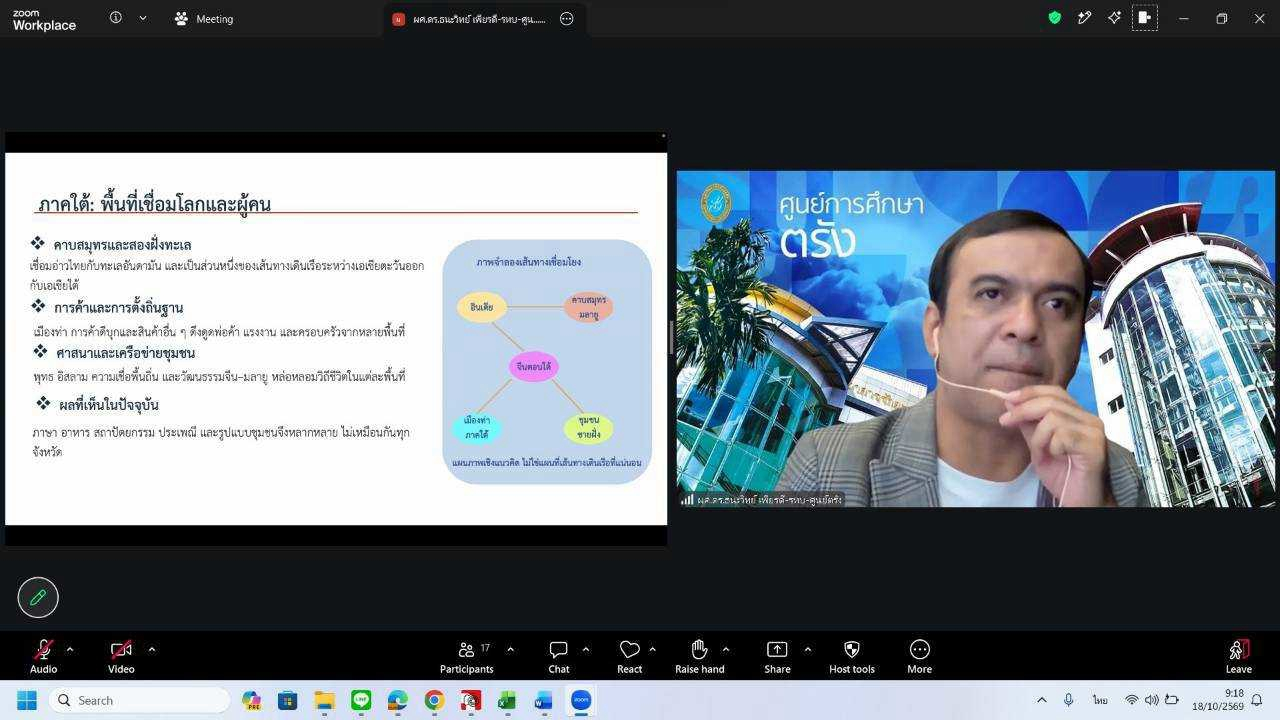Screen dimensions: 1280x720
Task: Show hidden system tray icons
Action: point(1041,700)
